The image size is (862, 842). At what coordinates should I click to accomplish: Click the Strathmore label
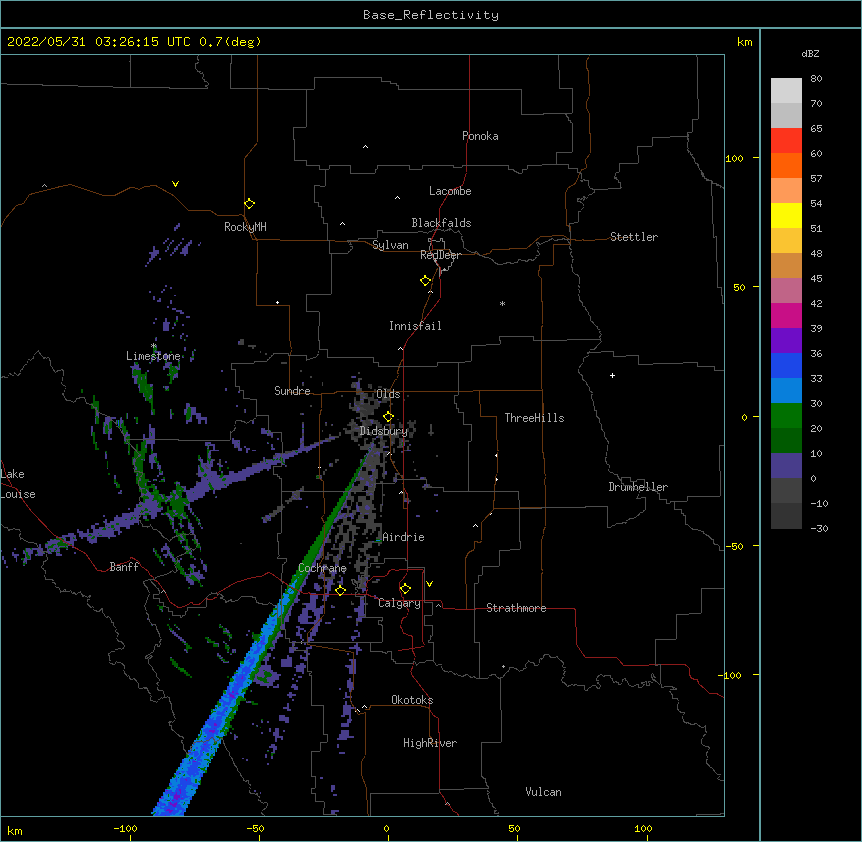(x=516, y=608)
